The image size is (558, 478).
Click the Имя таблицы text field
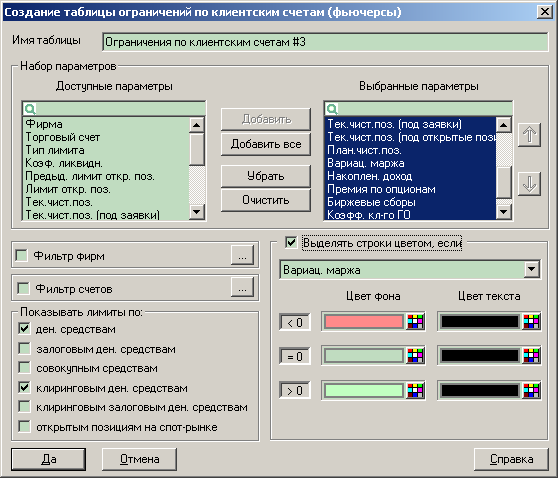[x=325, y=42]
